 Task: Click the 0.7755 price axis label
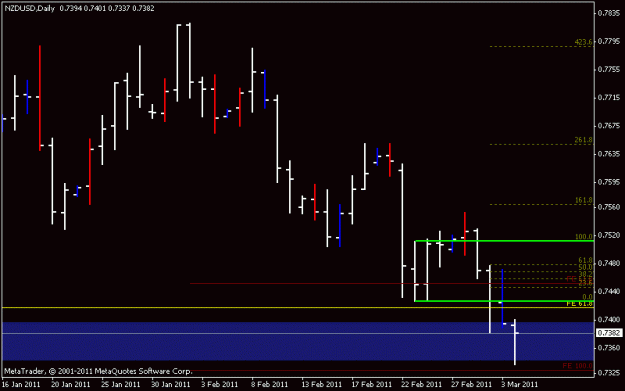pos(608,69)
